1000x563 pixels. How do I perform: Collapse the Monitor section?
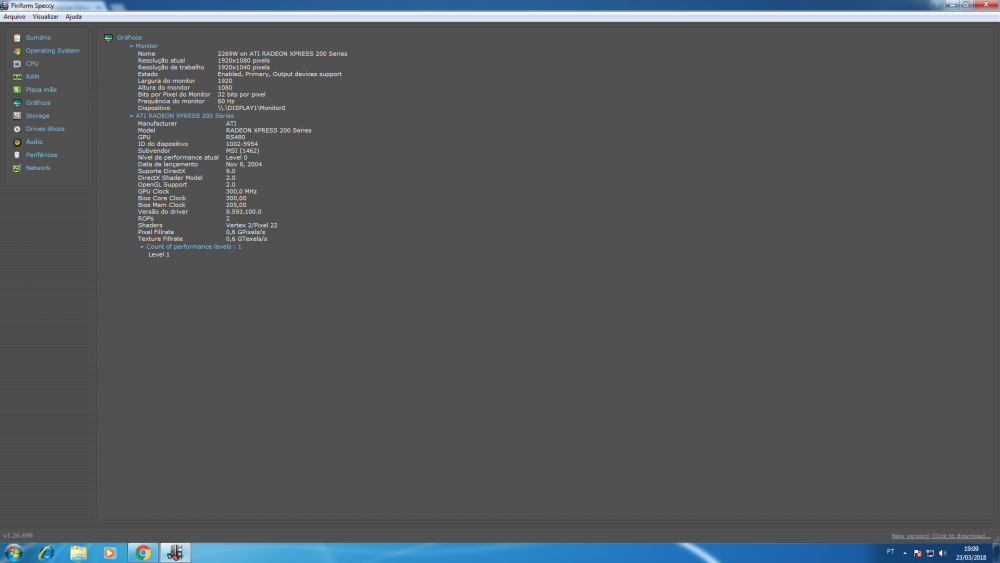(x=131, y=46)
